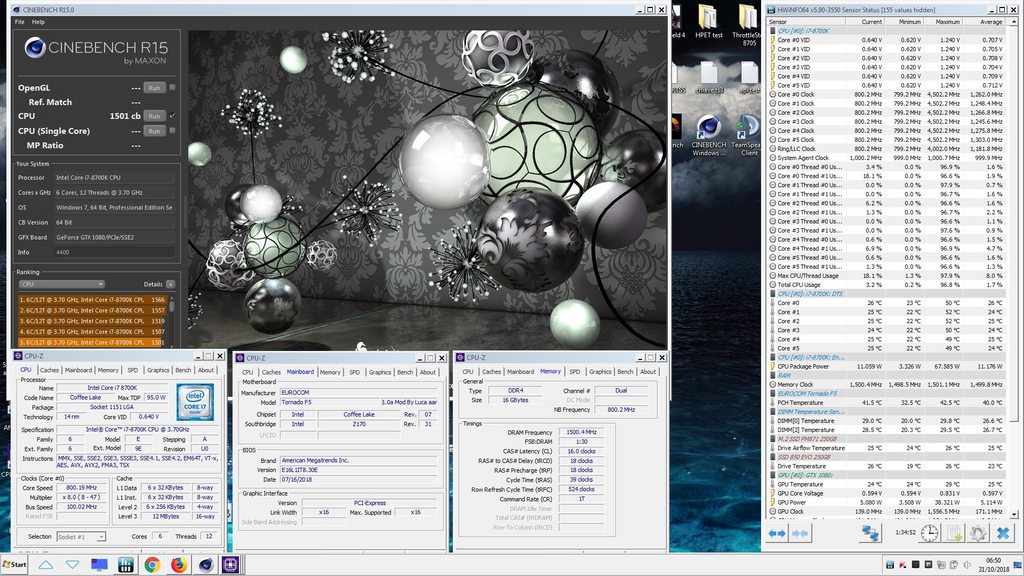Switch to CPU-Z from the taskbar icon
Image resolution: width=1024 pixels, height=576 pixels.
[231, 565]
